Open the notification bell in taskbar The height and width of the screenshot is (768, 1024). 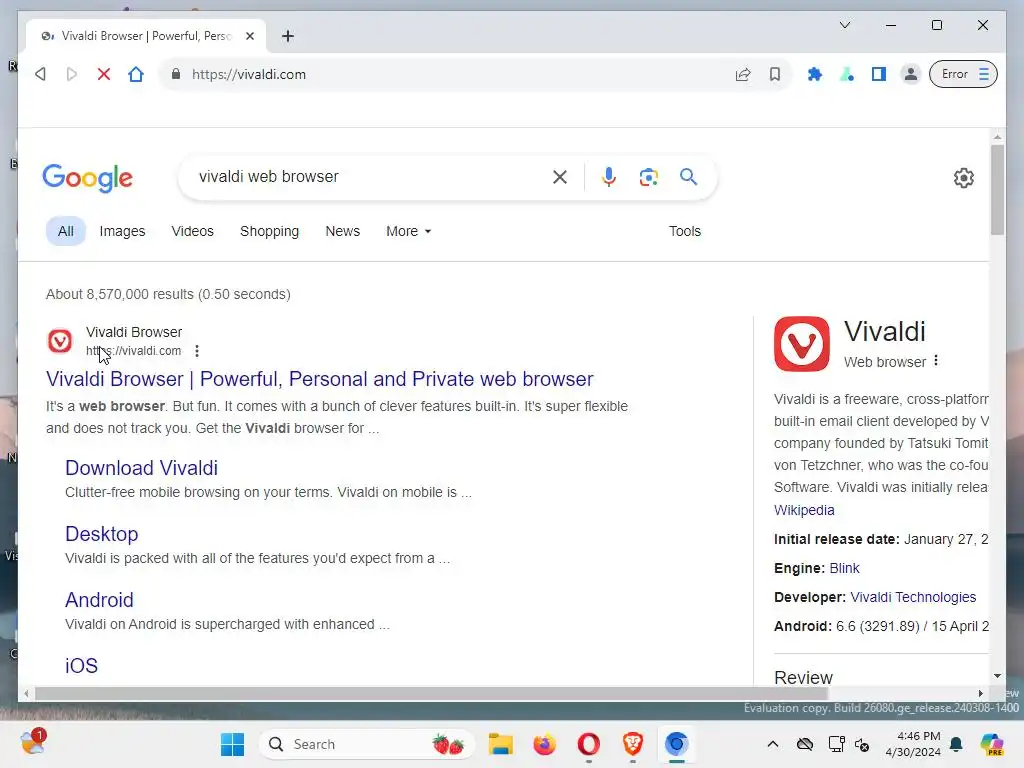(x=956, y=744)
